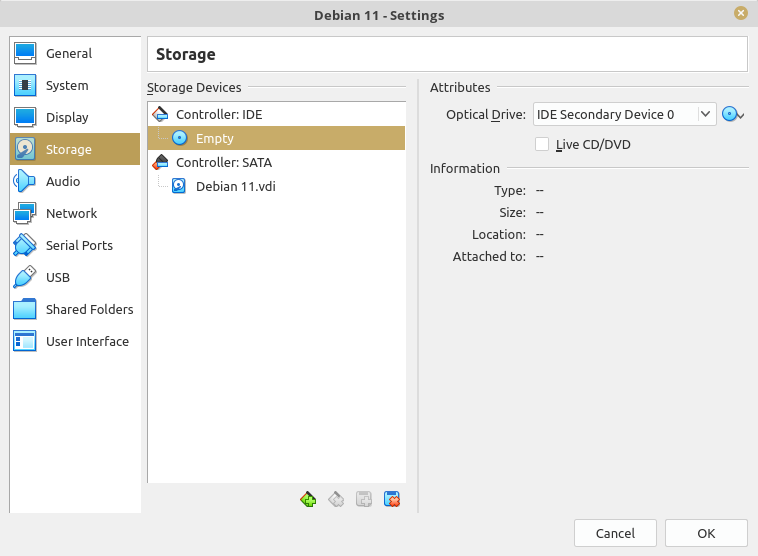Click the SATA controller chip icon
Image resolution: width=758 pixels, height=556 pixels.
[160, 162]
